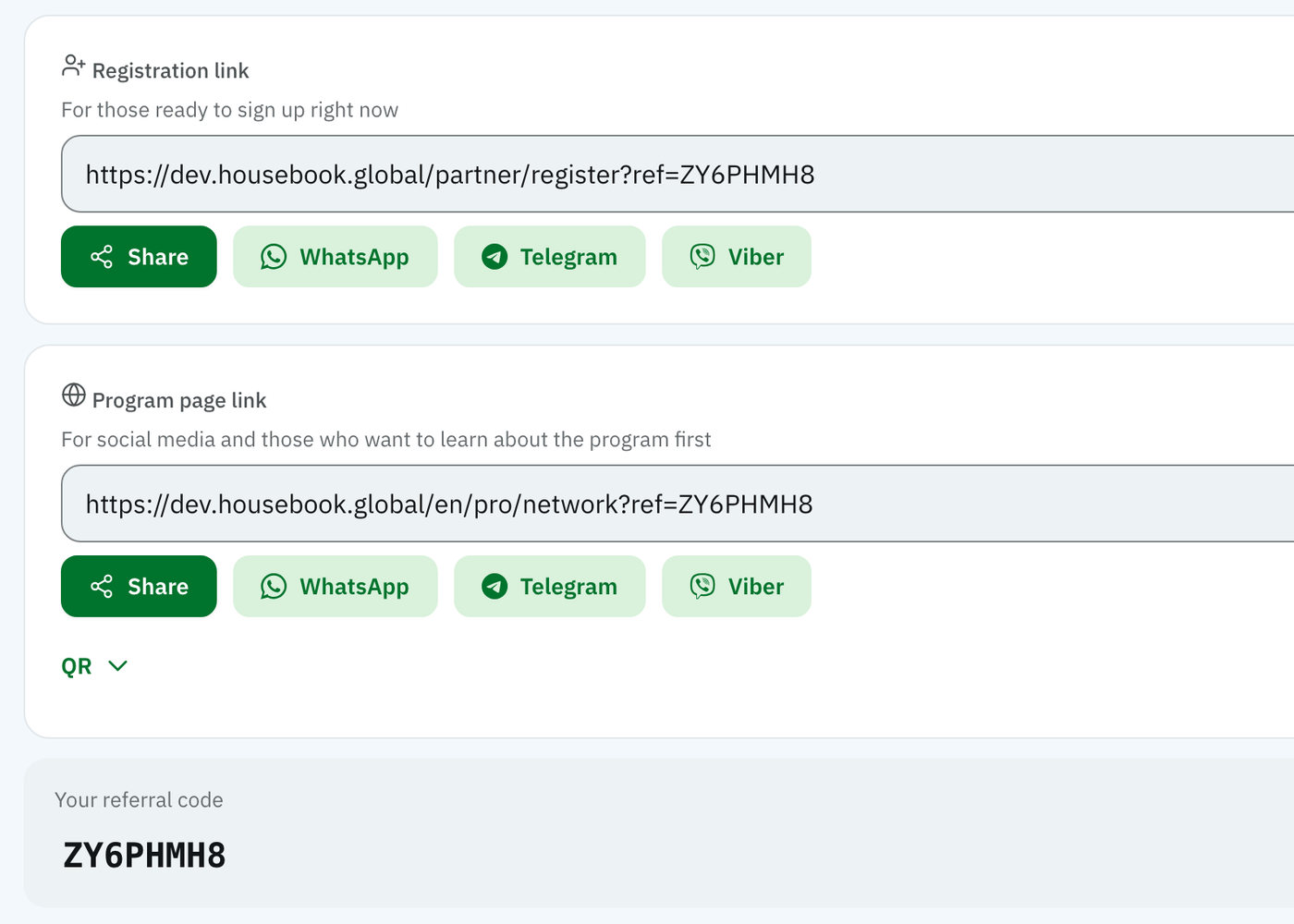Send the program page link through Telegram

click(x=549, y=587)
